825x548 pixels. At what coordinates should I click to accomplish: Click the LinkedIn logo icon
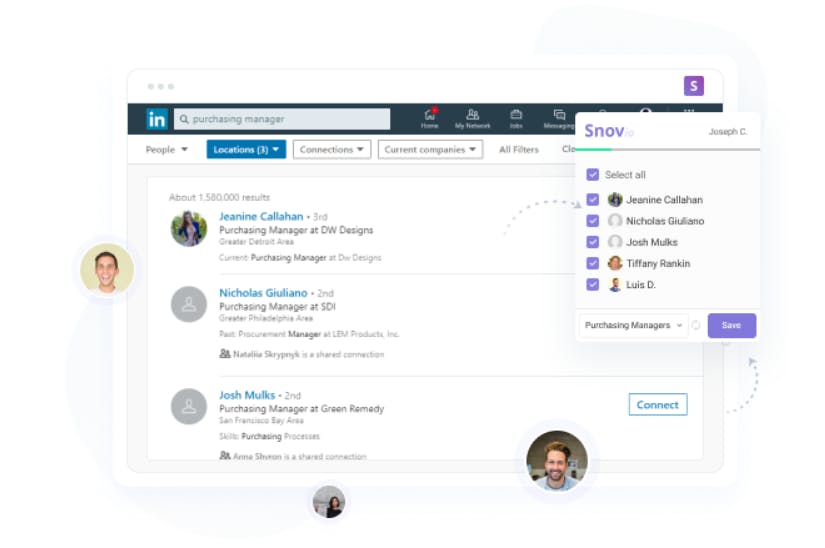tap(157, 119)
